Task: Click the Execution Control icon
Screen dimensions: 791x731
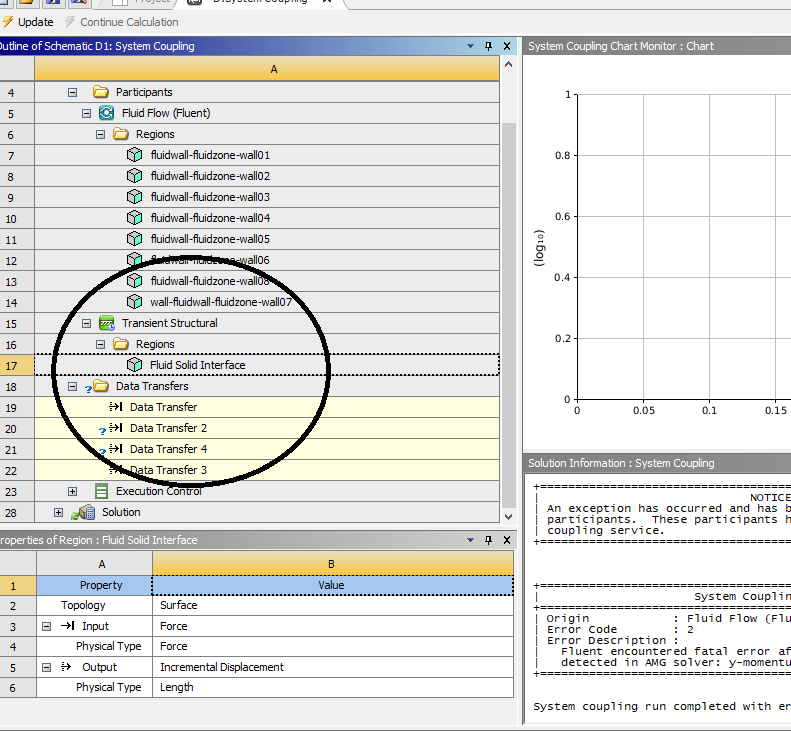Action: coord(101,491)
